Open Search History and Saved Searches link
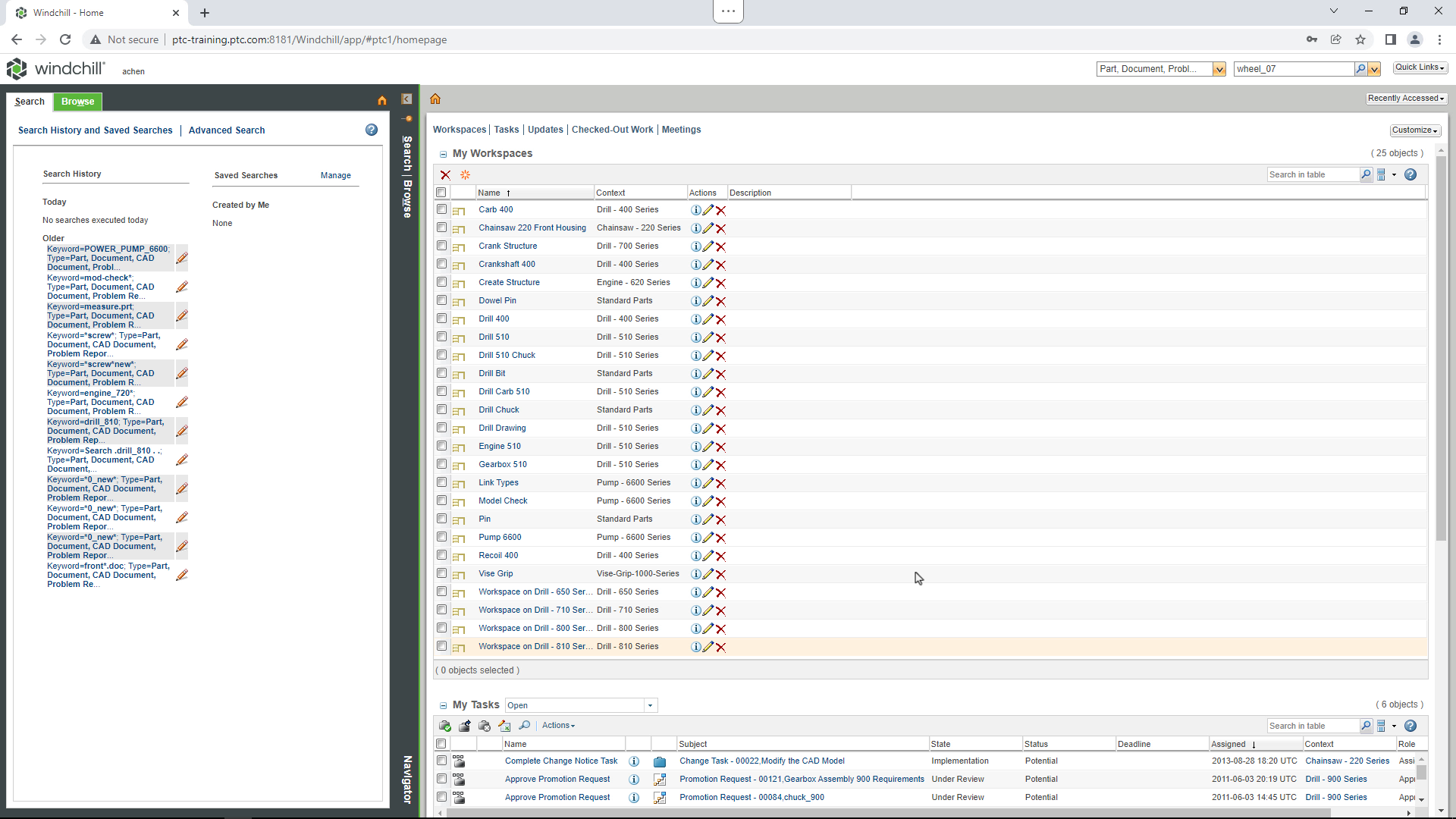The height and width of the screenshot is (819, 1456). (96, 130)
